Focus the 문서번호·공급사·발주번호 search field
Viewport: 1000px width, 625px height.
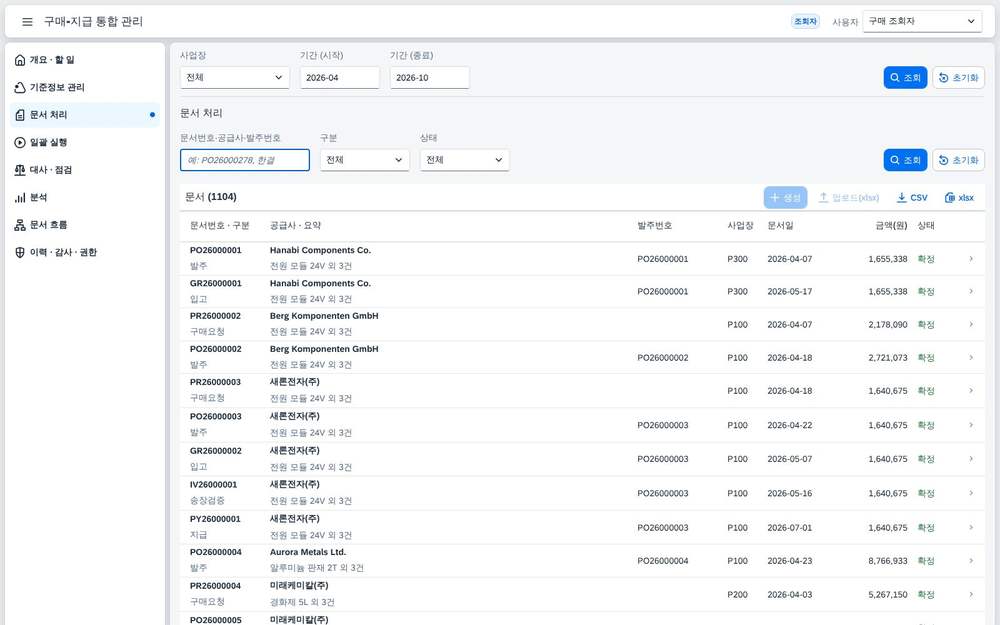[x=245, y=160]
